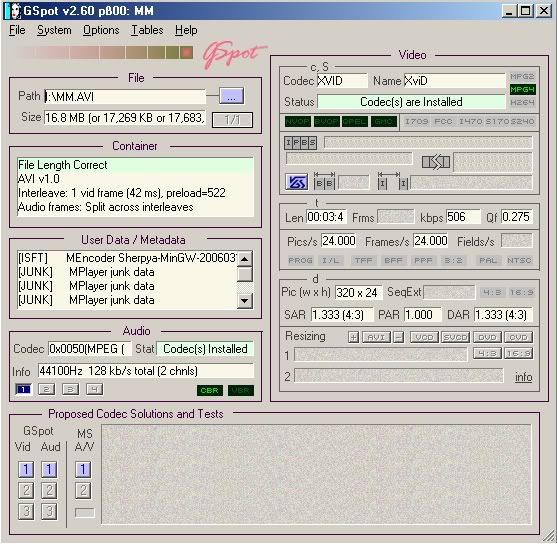Click the Resizing AVI button
Viewport: 557px width, 544px height.
pyautogui.click(x=376, y=337)
